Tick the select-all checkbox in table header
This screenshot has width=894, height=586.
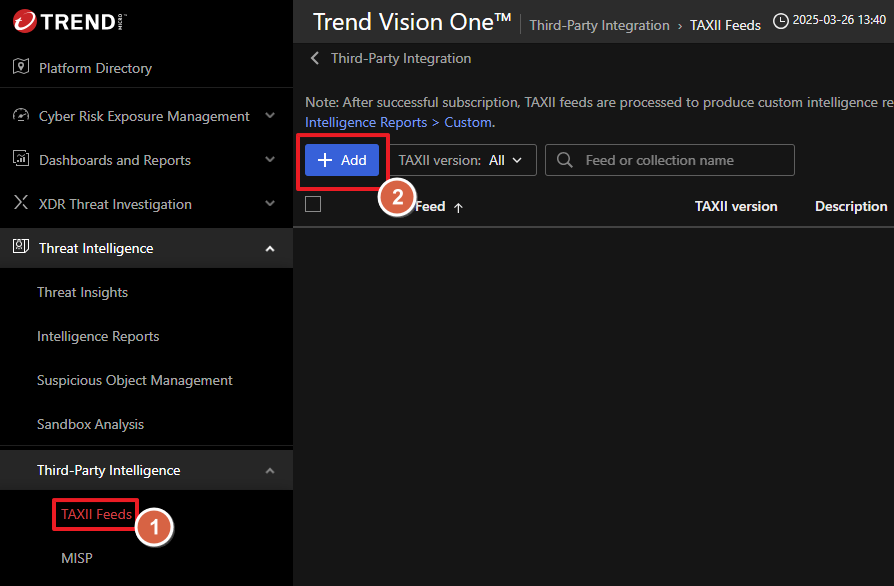[313, 204]
